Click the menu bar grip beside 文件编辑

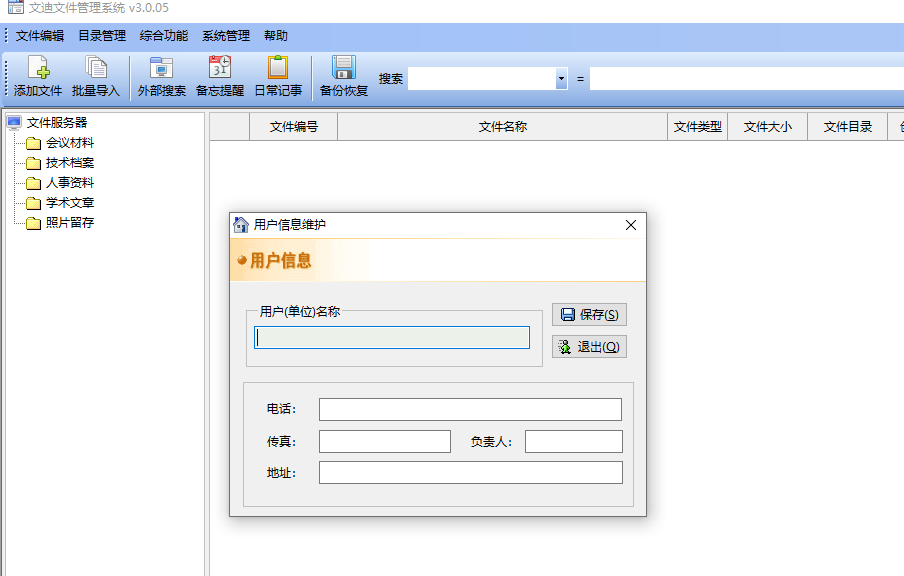[6, 36]
